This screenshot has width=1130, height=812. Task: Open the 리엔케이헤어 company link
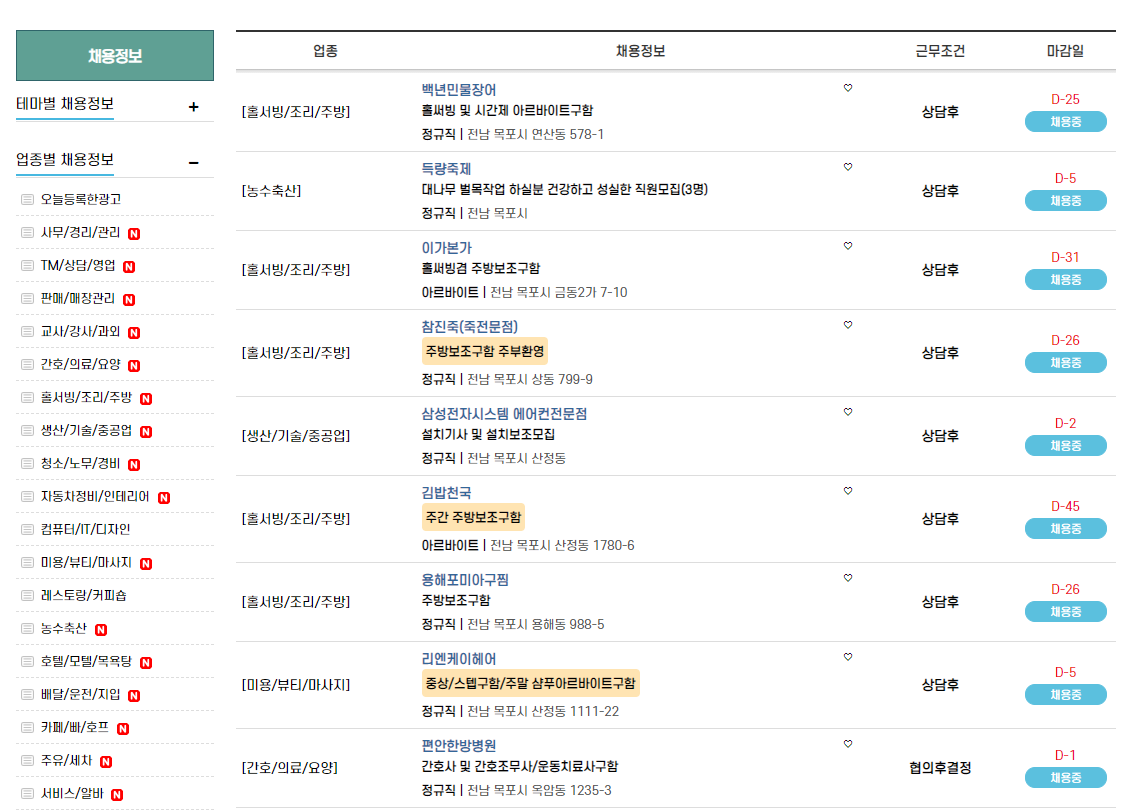click(x=458, y=659)
